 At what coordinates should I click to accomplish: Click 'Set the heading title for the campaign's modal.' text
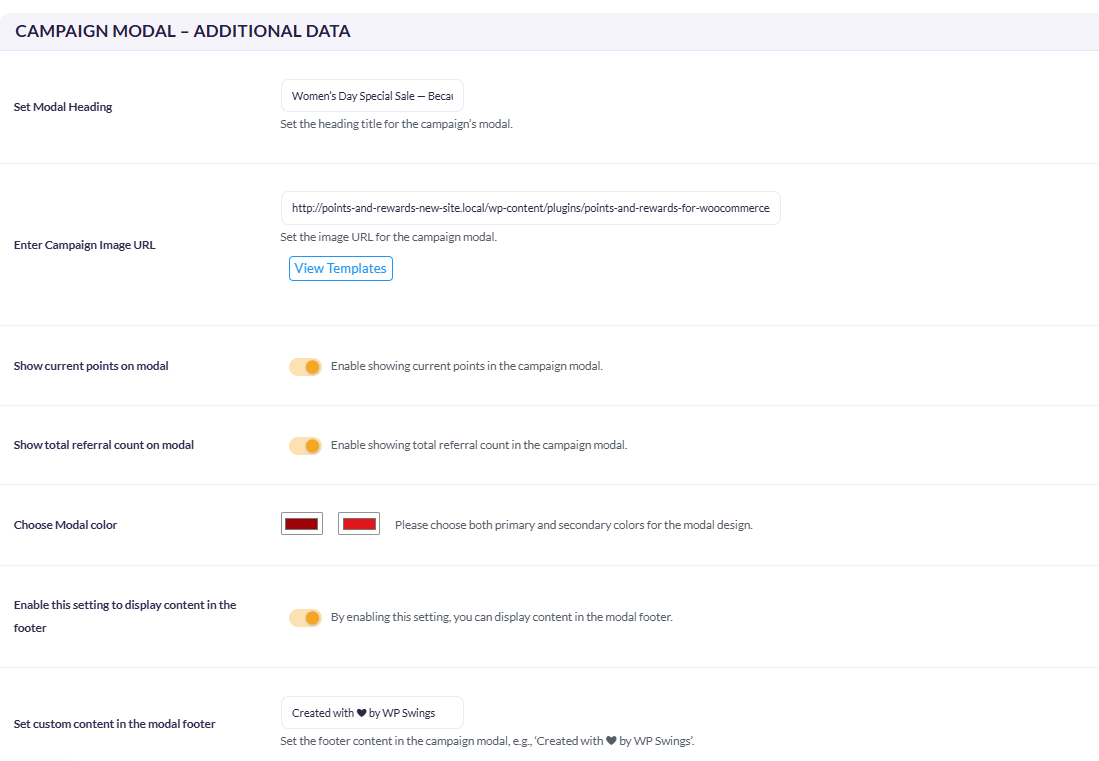pyautogui.click(x=397, y=124)
